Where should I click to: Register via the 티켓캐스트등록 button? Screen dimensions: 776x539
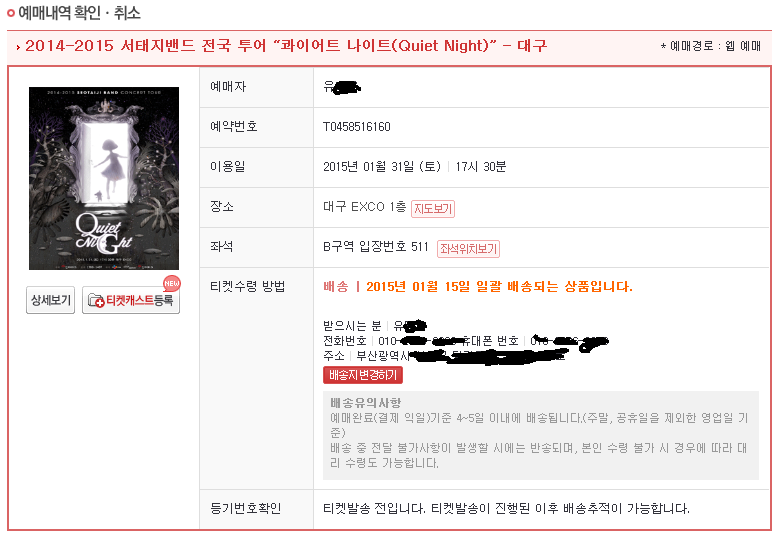click(x=131, y=300)
